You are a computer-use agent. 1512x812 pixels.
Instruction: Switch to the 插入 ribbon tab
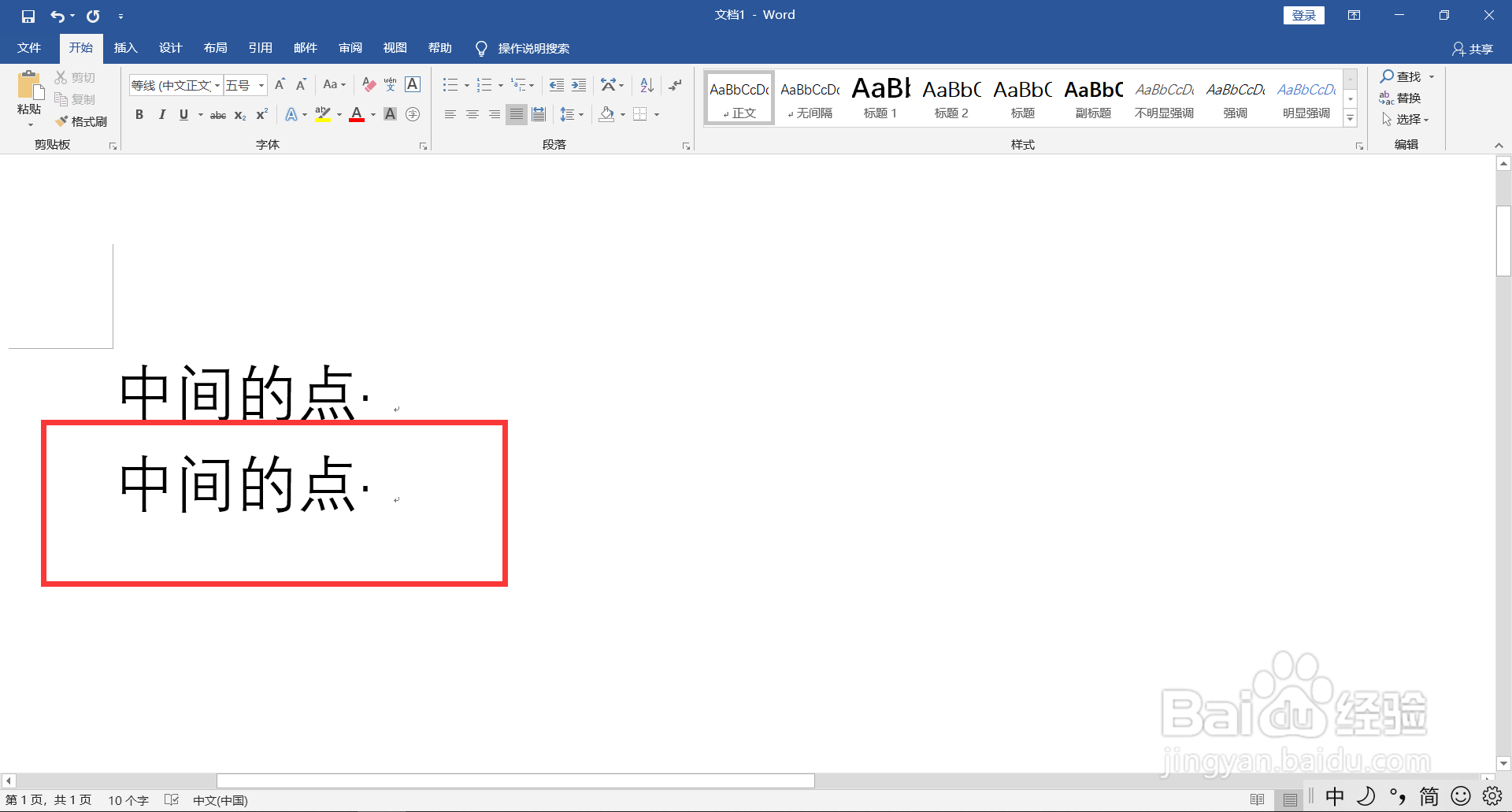tap(126, 48)
